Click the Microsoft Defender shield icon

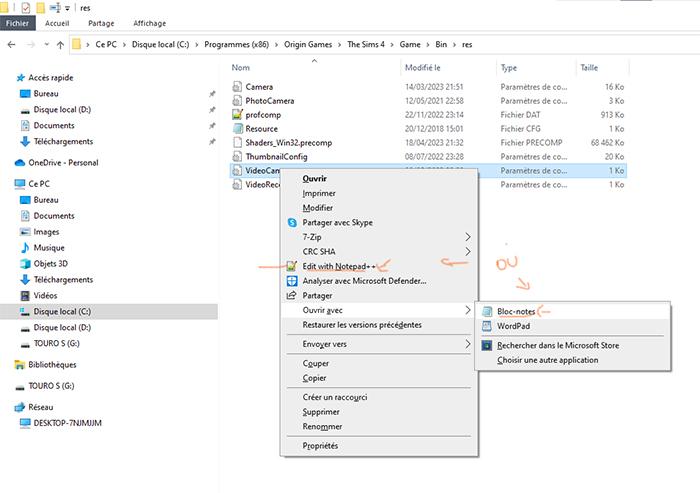pyautogui.click(x=292, y=281)
